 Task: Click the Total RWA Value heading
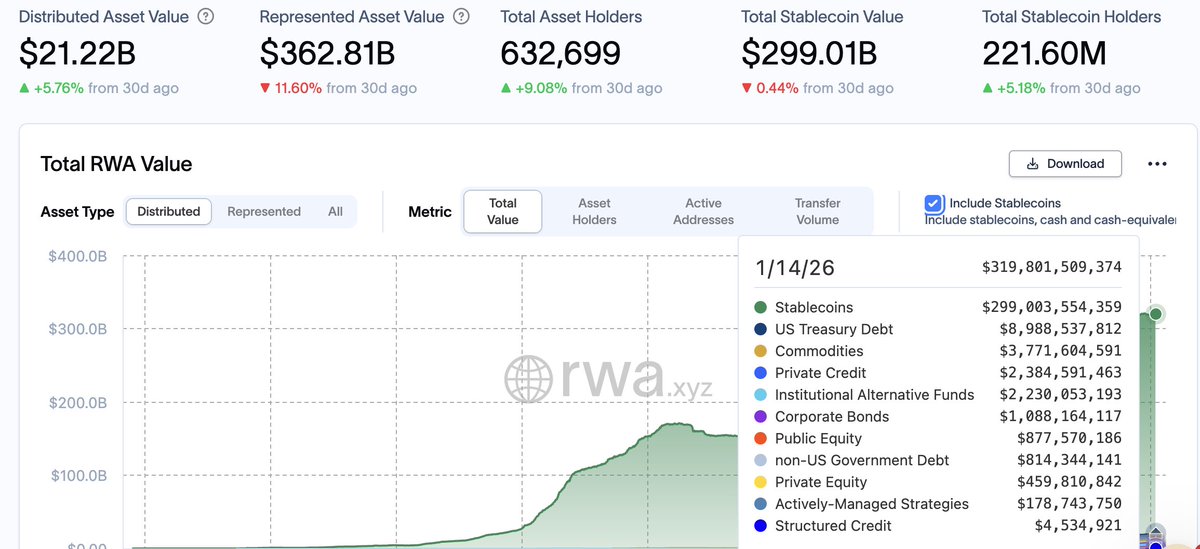(x=116, y=164)
